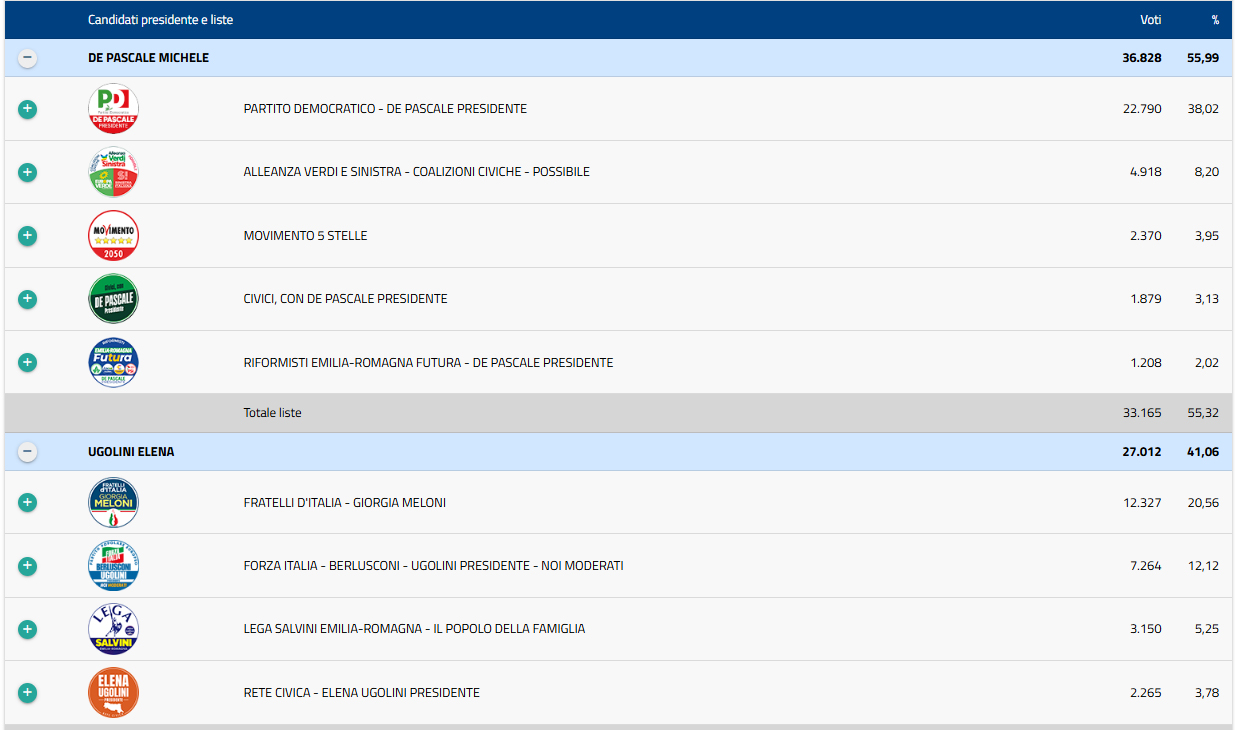The image size is (1235, 730).
Task: Click the Partito Democratico party logo
Action: point(113,109)
